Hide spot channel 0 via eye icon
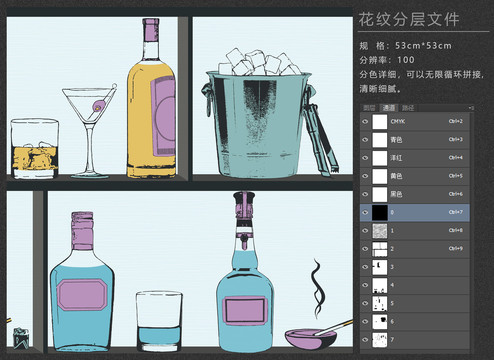494x360 pixels. [365, 212]
